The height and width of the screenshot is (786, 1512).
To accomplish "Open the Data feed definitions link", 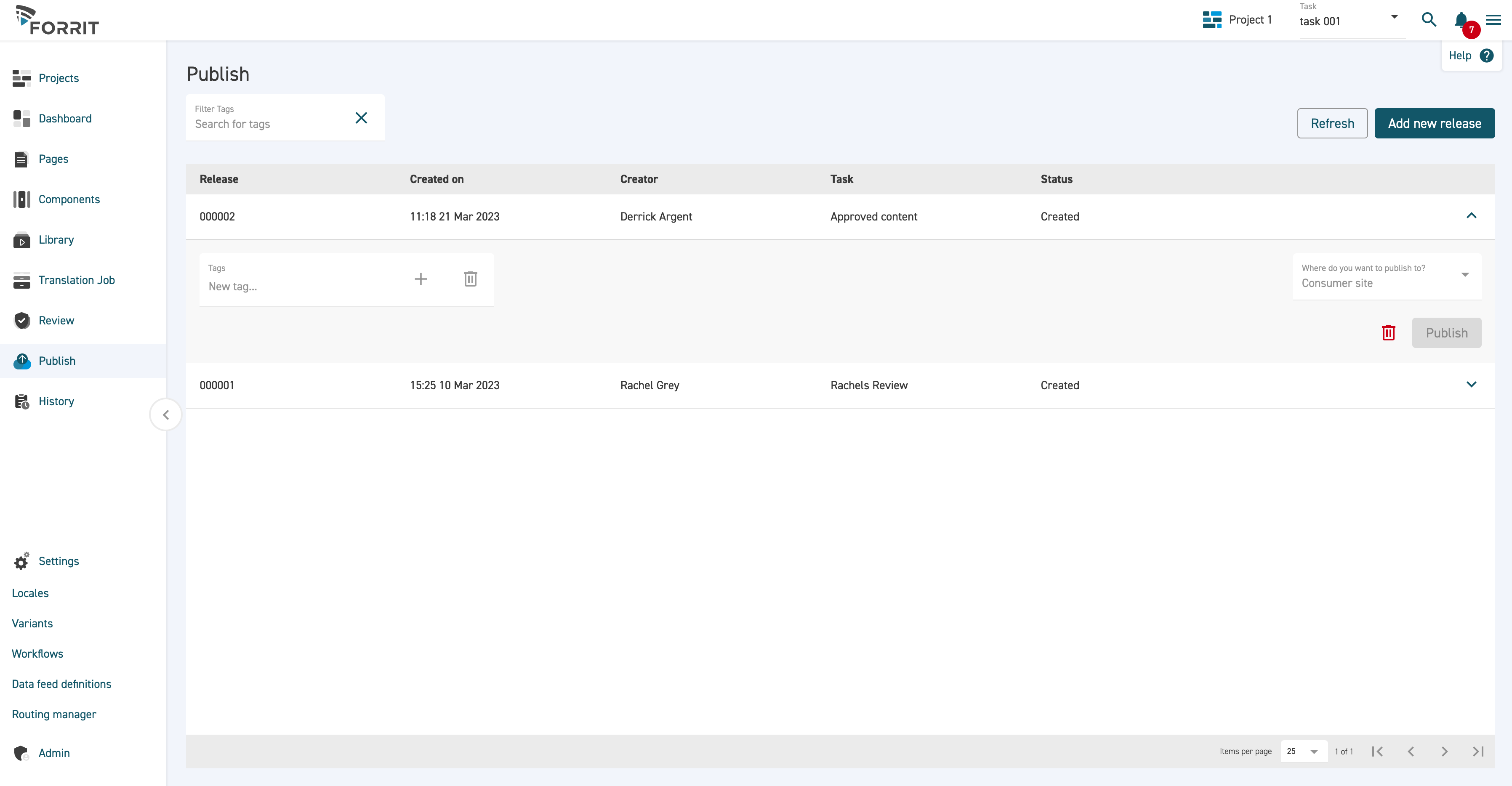I will pos(61,684).
